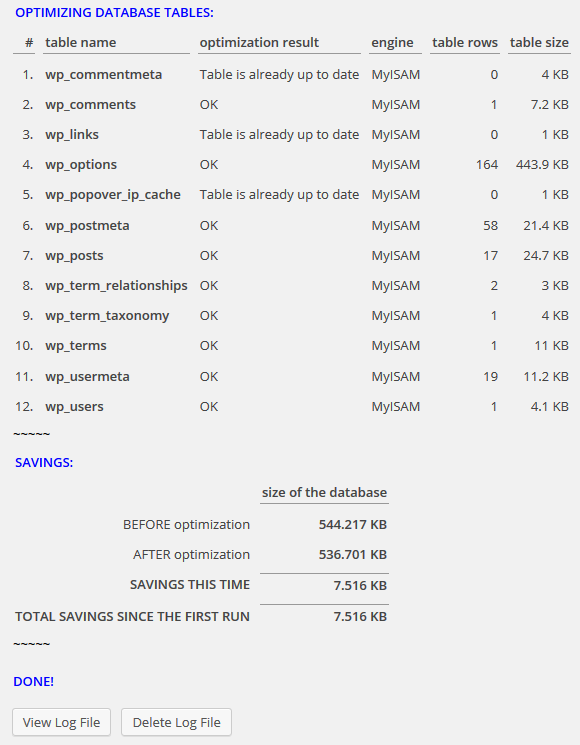Click the SAVINGS heading

pyautogui.click(x=44, y=462)
